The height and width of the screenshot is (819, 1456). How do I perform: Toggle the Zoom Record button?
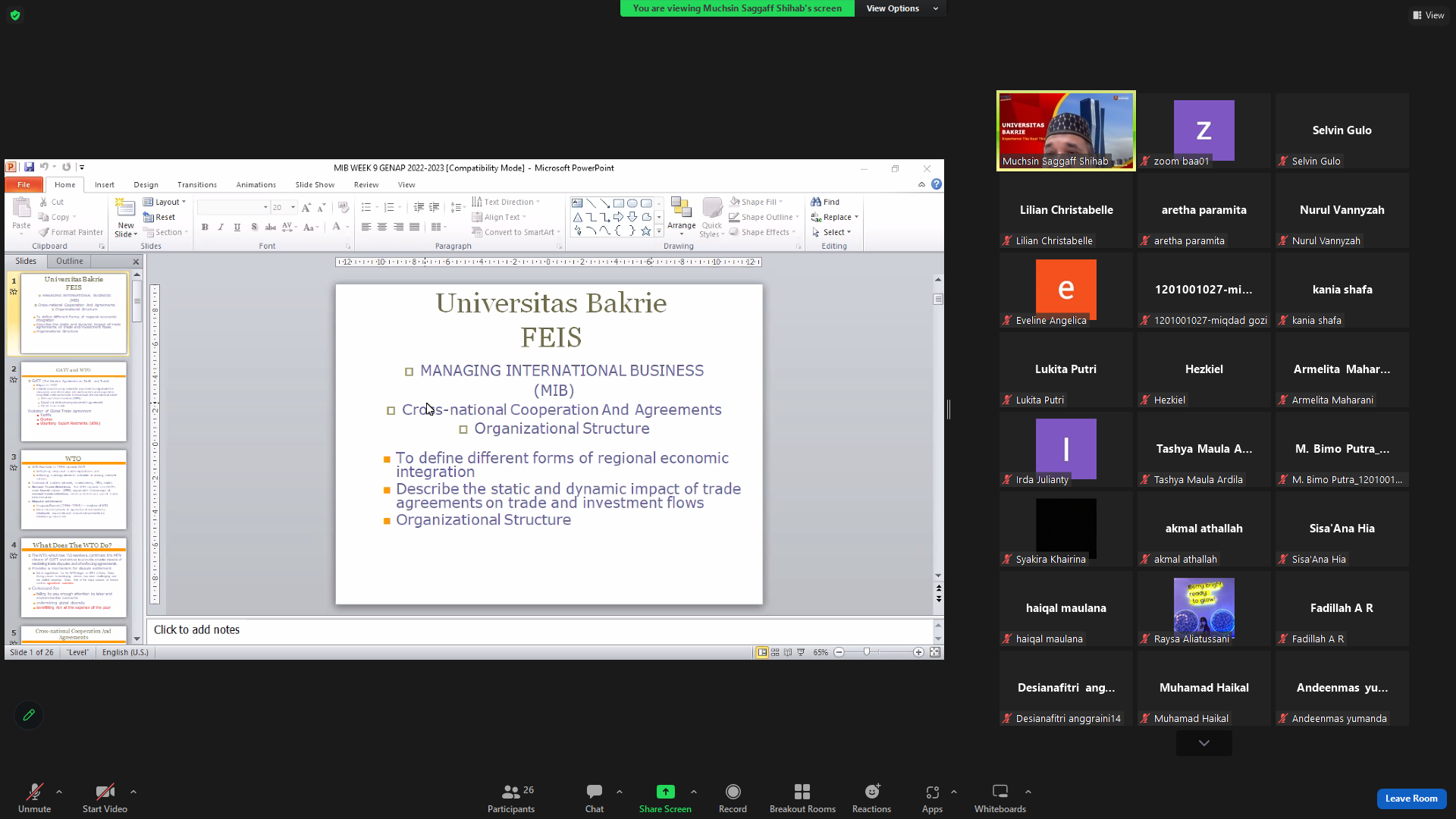point(733,799)
